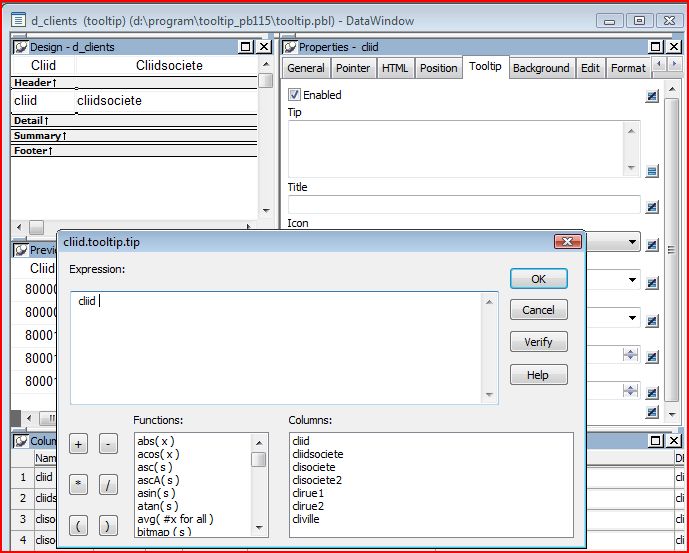Open the Icon dropdown list
This screenshot has height=553, width=689.
pos(632,242)
